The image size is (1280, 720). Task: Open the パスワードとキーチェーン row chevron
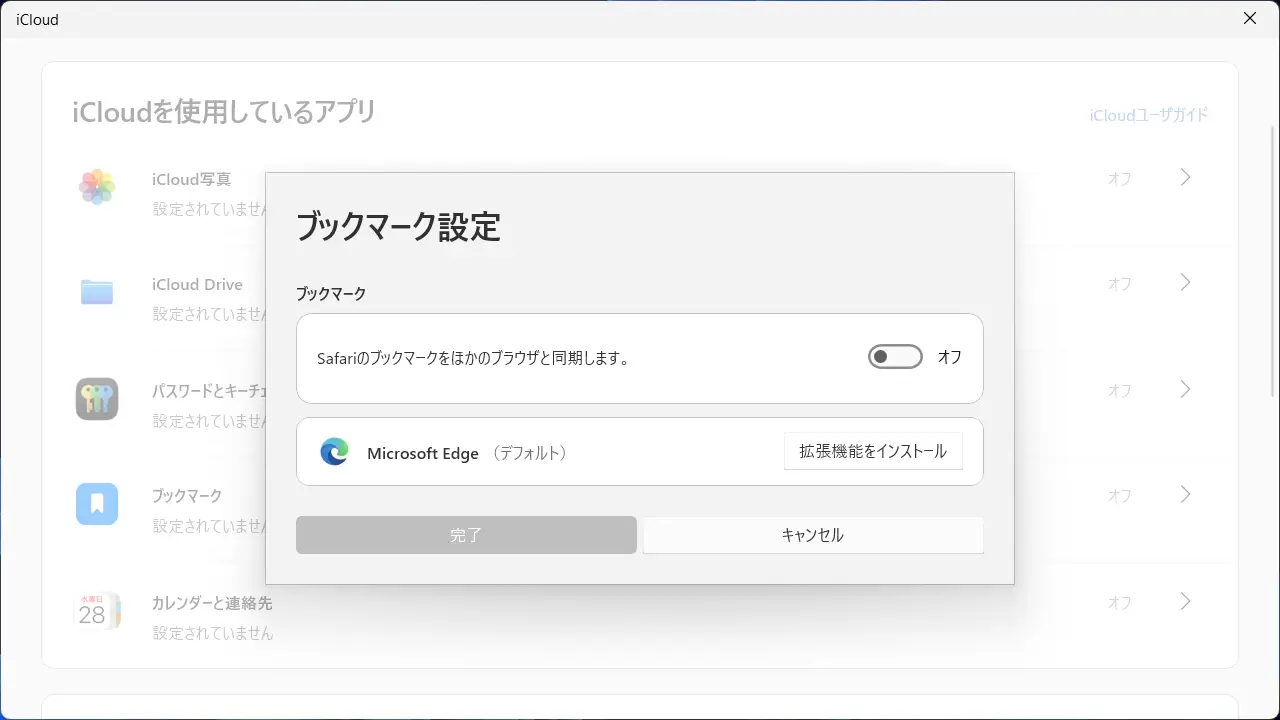[x=1185, y=389]
